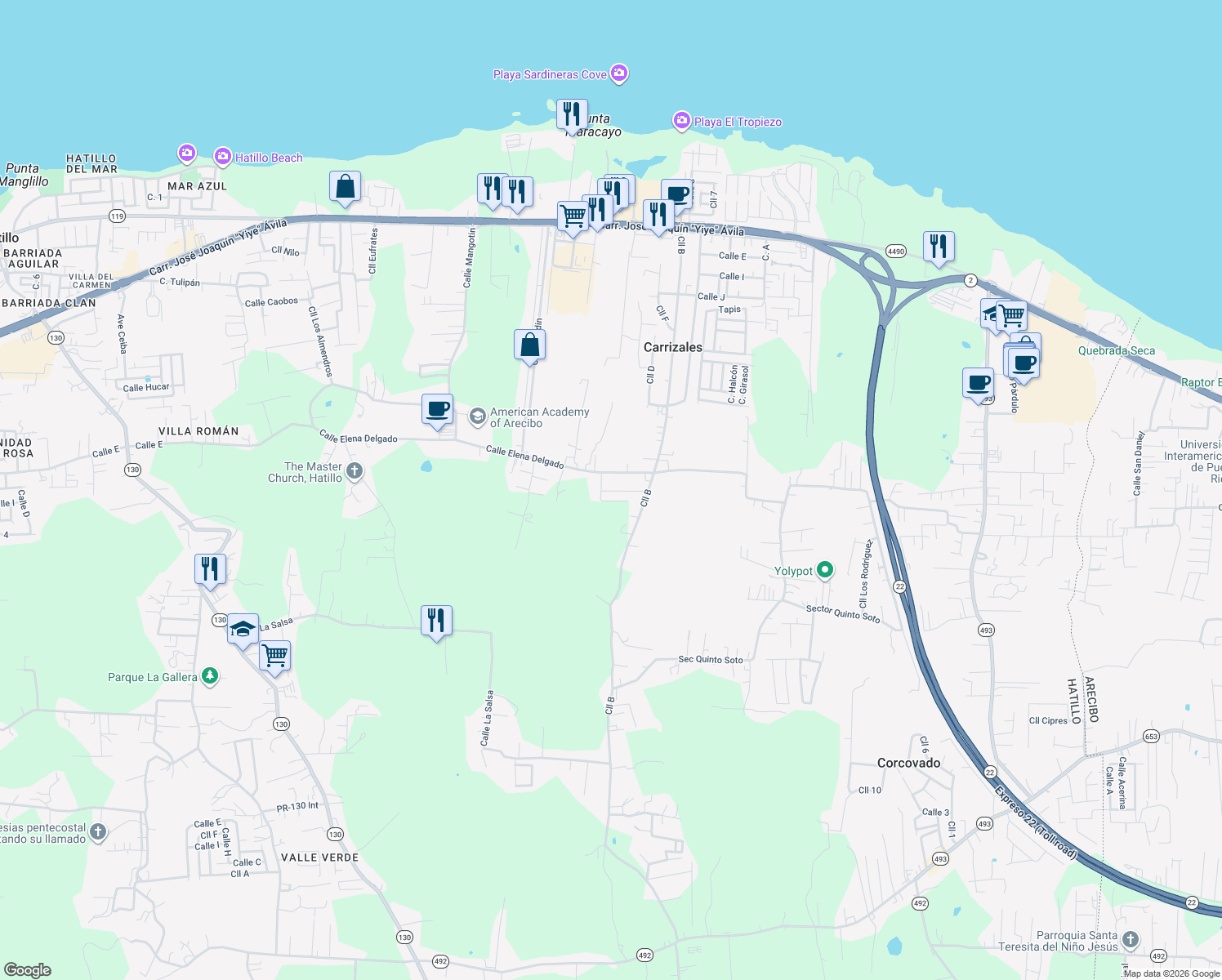
Task: Select the tree icon at Parque La Gallera
Action: click(209, 676)
